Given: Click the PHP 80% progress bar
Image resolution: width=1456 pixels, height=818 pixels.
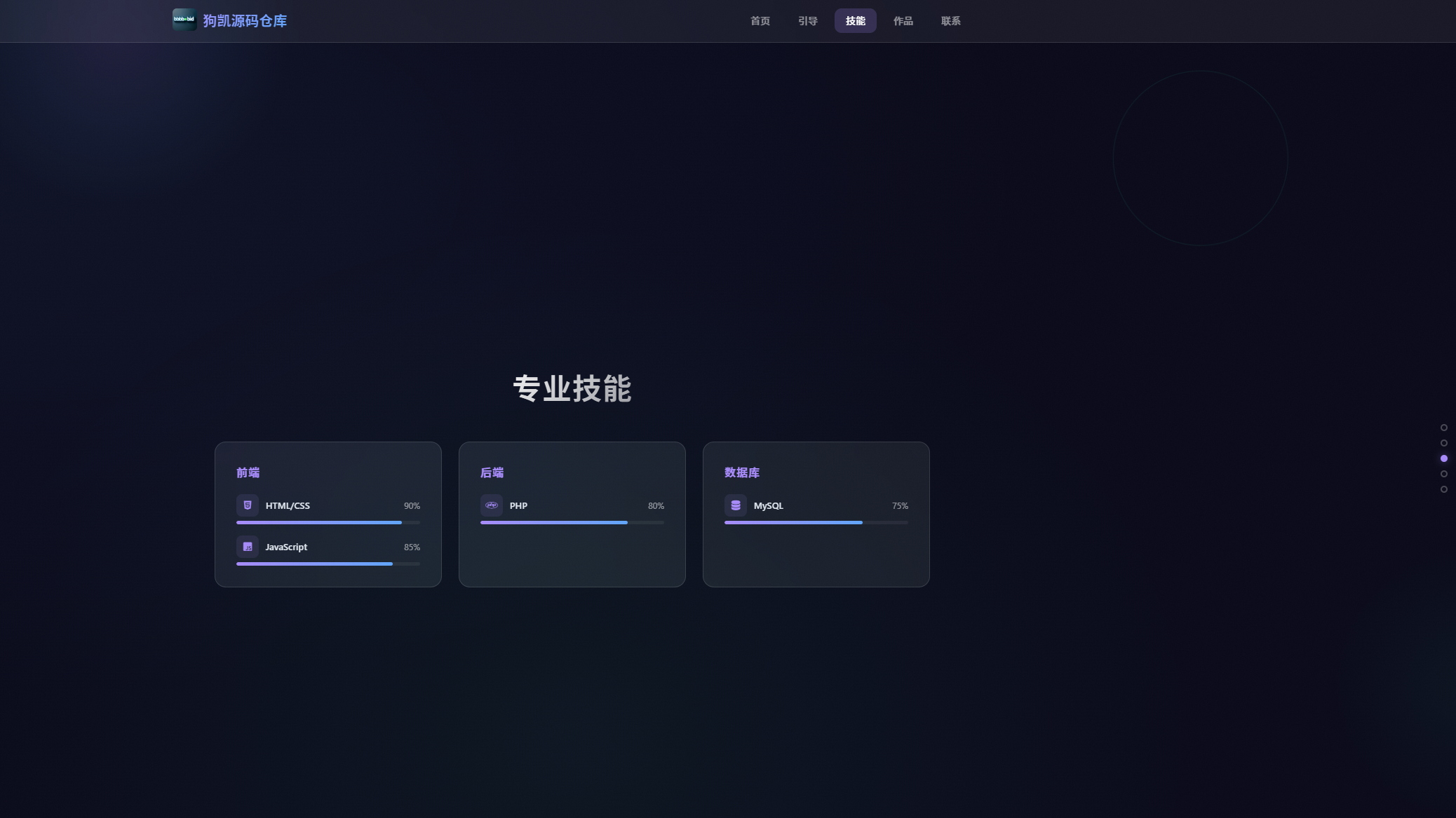Looking at the screenshot, I should tap(572, 522).
